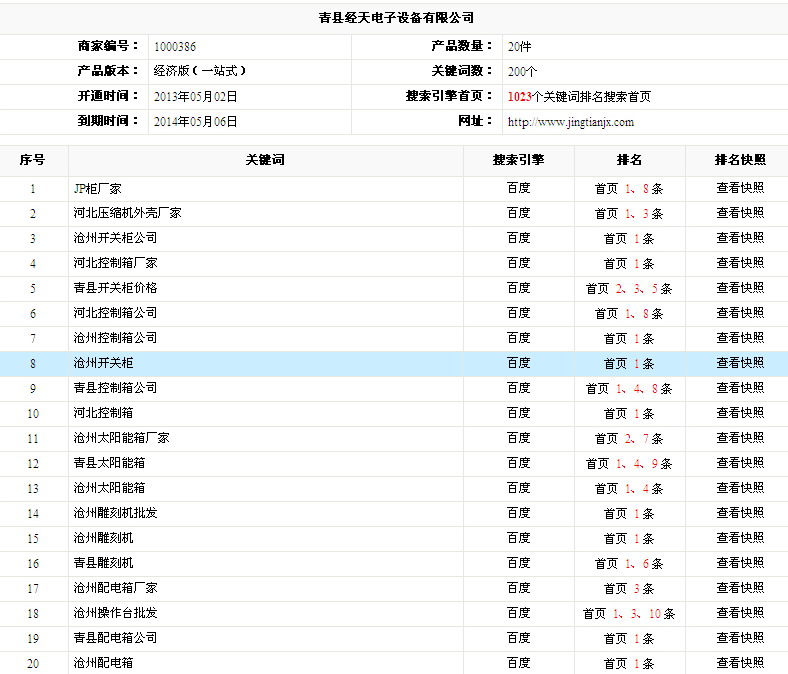Click the 序号 column header
Viewport: 788px width, 674px height.
coord(33,160)
